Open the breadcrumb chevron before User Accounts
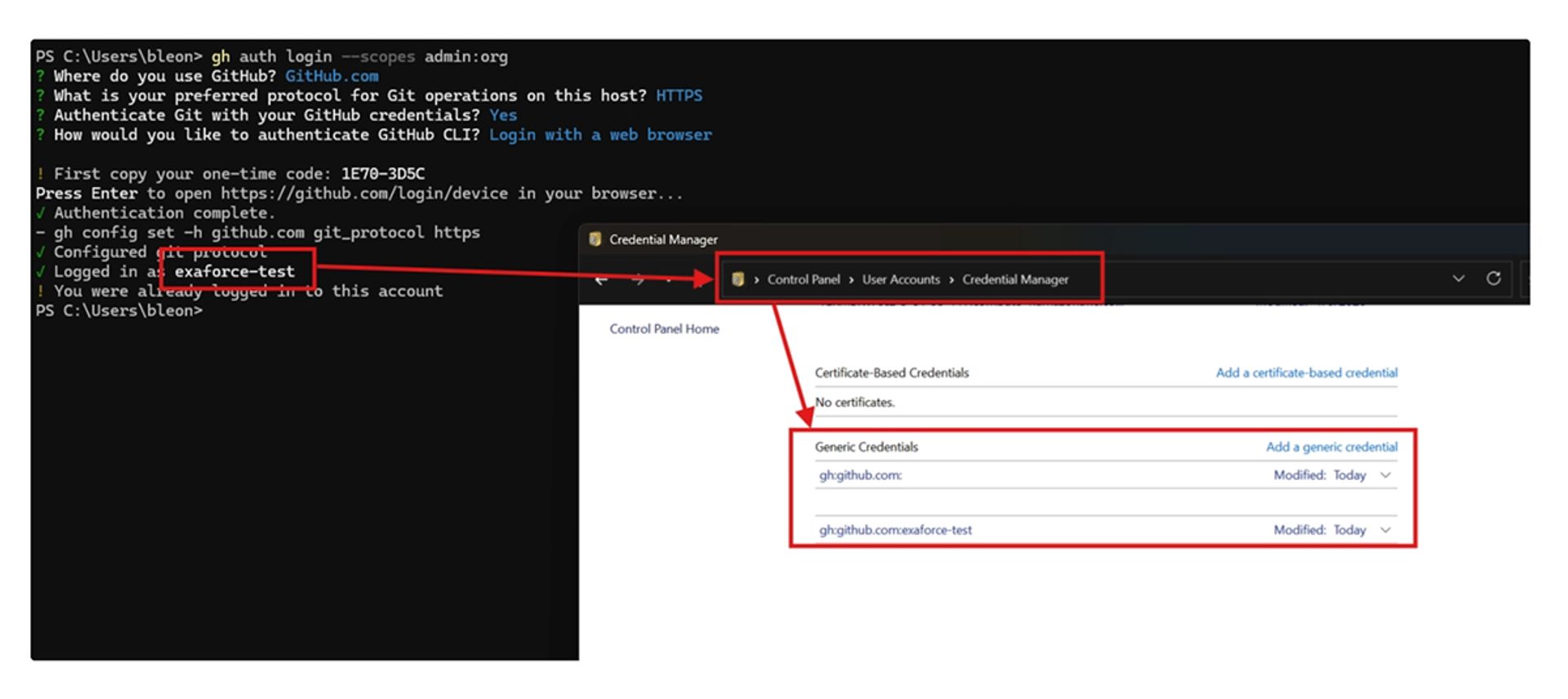1568x699 pixels. coord(852,279)
